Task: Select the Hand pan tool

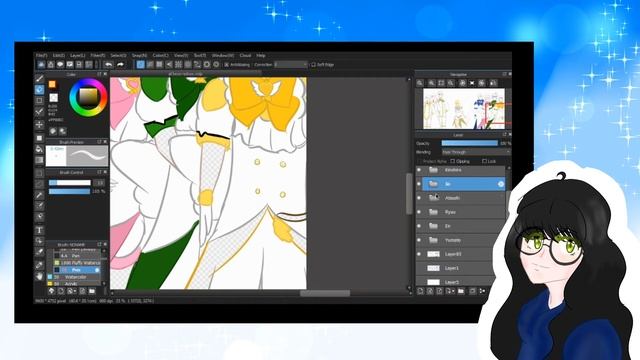Action: (40, 276)
